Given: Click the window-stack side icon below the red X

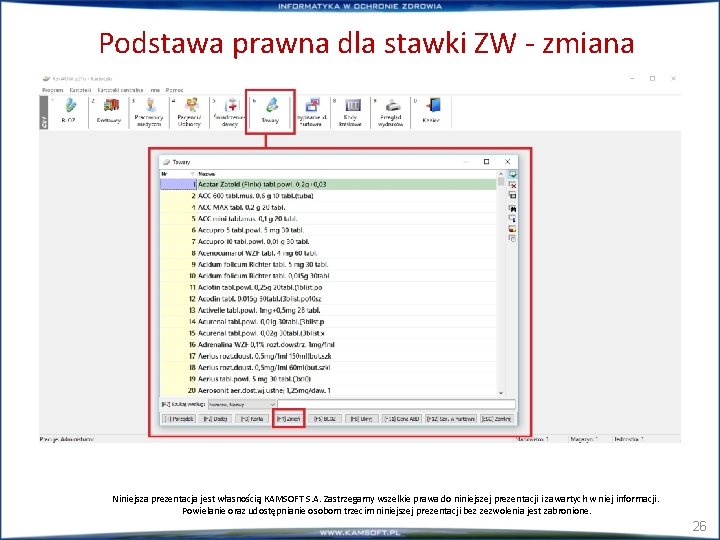Looking at the screenshot, I should 512,196.
